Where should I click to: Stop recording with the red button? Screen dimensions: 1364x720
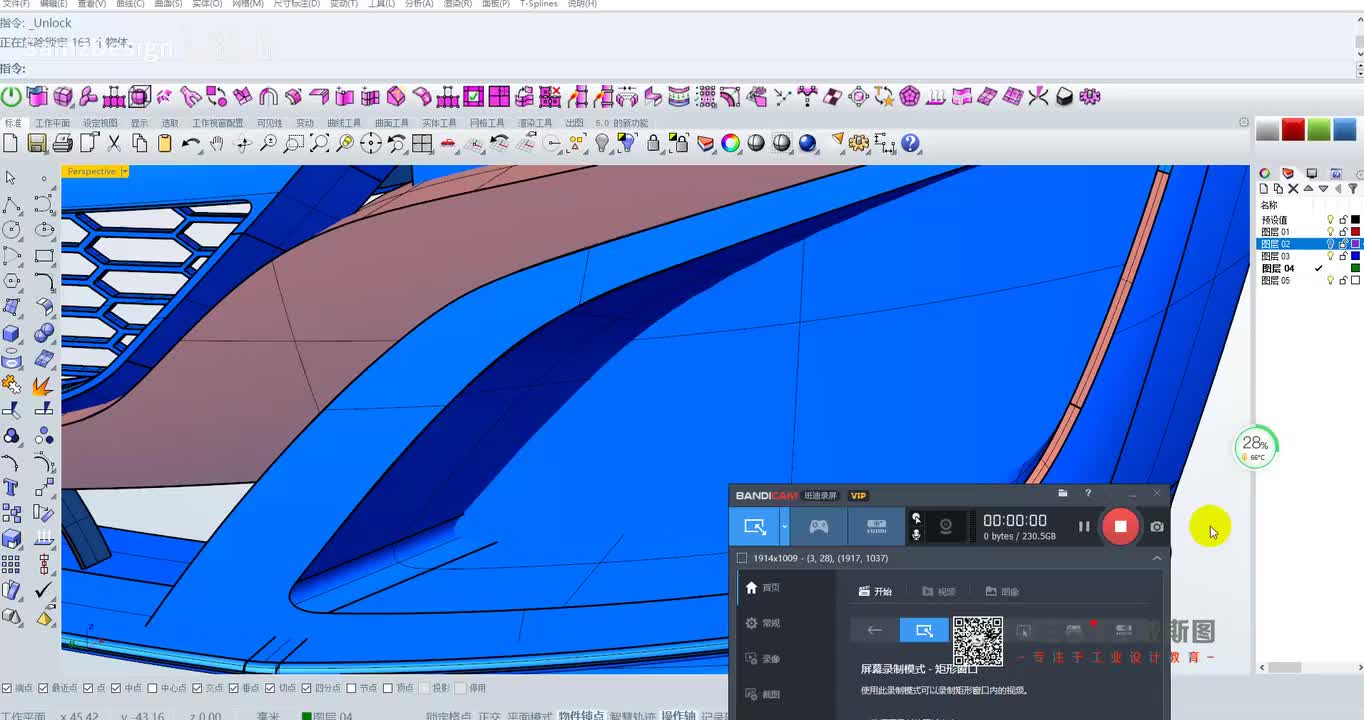[1120, 526]
